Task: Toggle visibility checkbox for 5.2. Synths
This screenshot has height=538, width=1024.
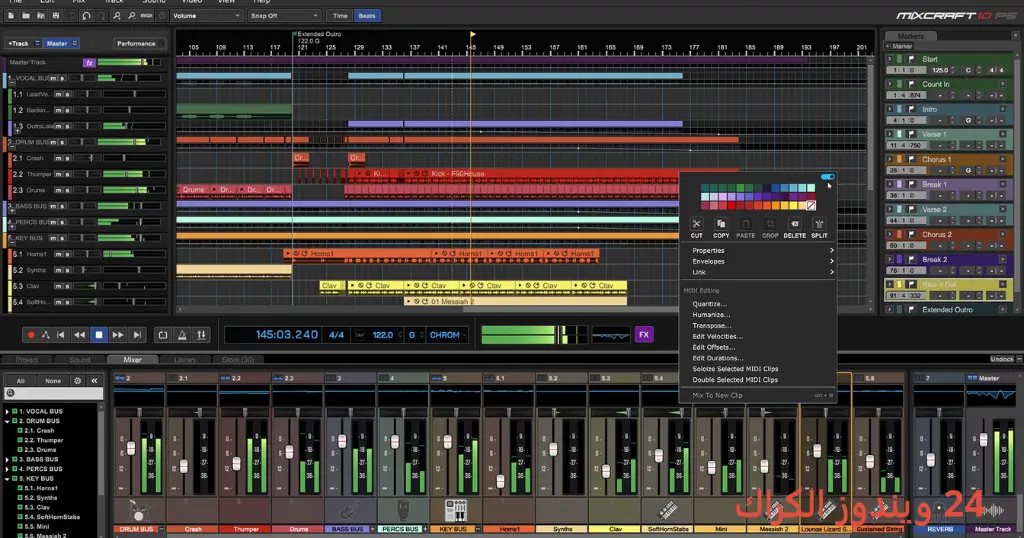Action: [20, 498]
